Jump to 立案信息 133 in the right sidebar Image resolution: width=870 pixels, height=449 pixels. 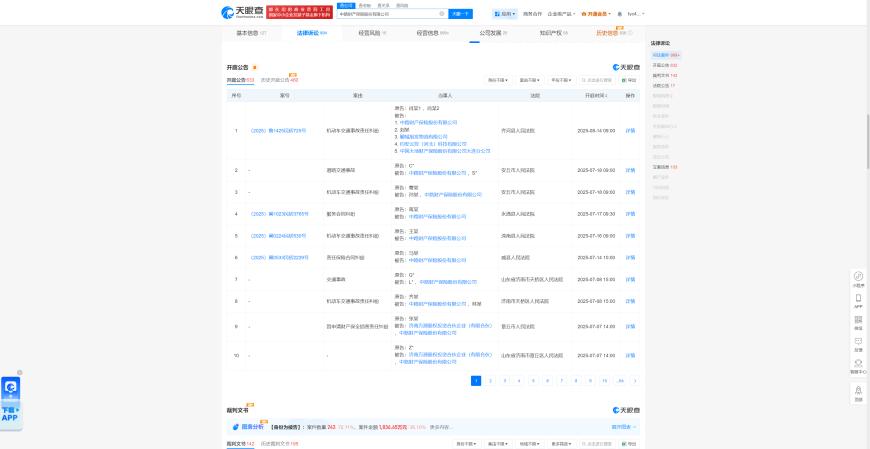coord(665,167)
